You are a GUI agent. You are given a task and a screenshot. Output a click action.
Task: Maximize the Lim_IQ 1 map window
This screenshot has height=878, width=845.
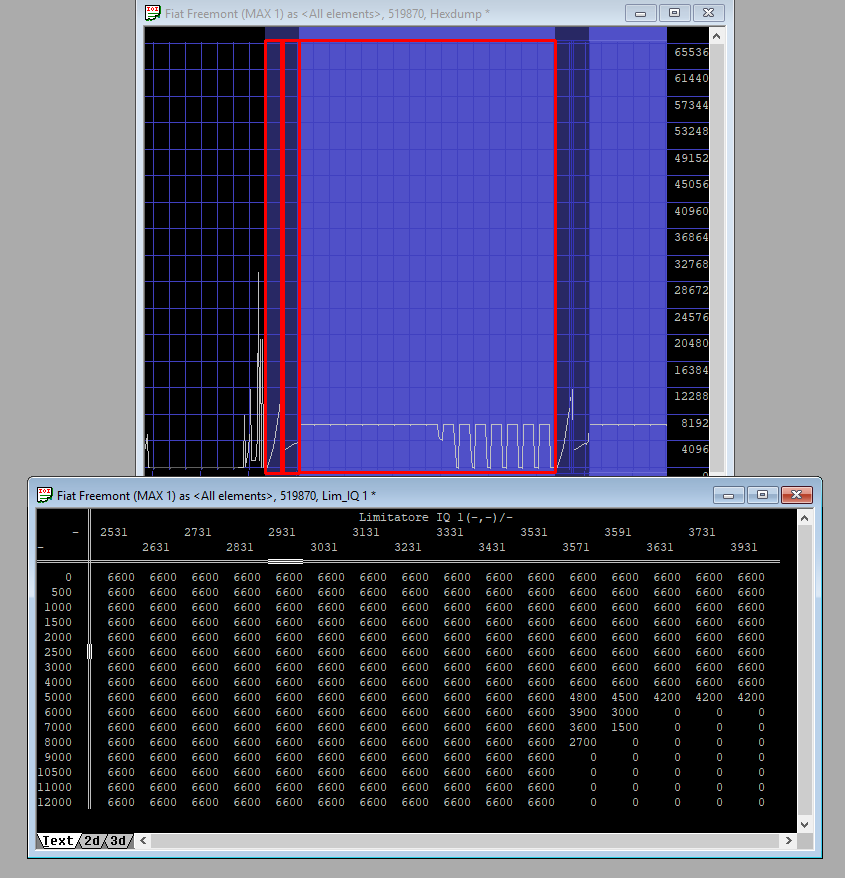pos(762,495)
